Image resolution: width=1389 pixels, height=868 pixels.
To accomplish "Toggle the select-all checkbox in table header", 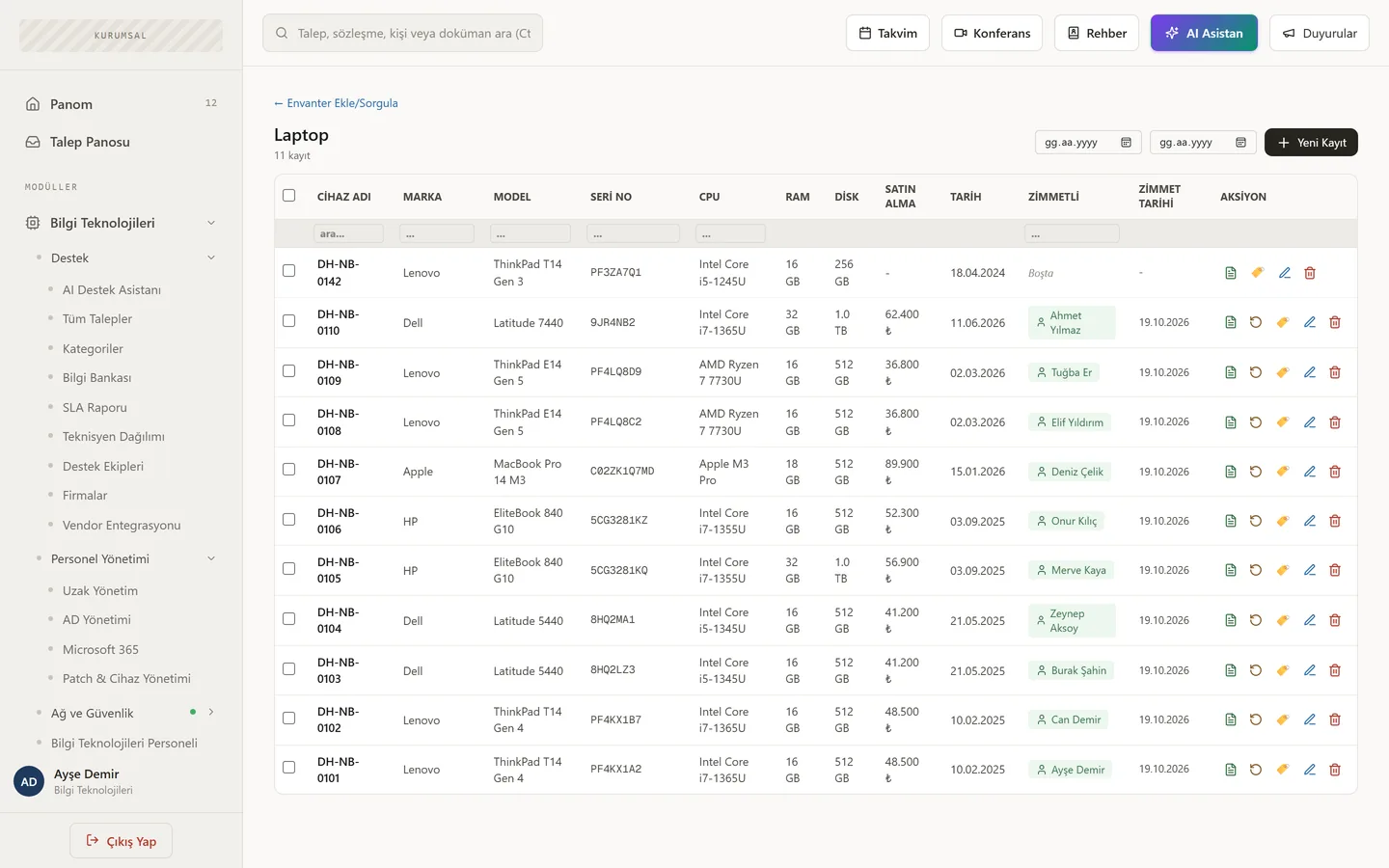I will coord(288,196).
